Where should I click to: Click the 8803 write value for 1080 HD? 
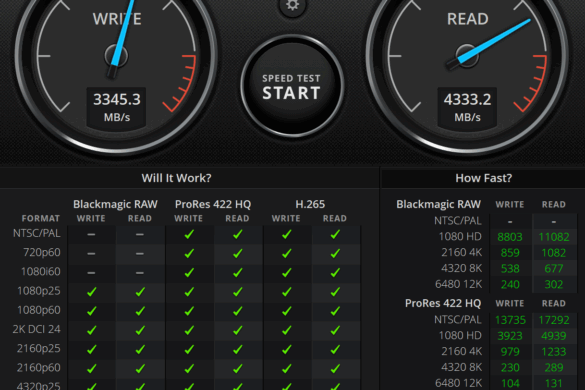click(x=510, y=237)
